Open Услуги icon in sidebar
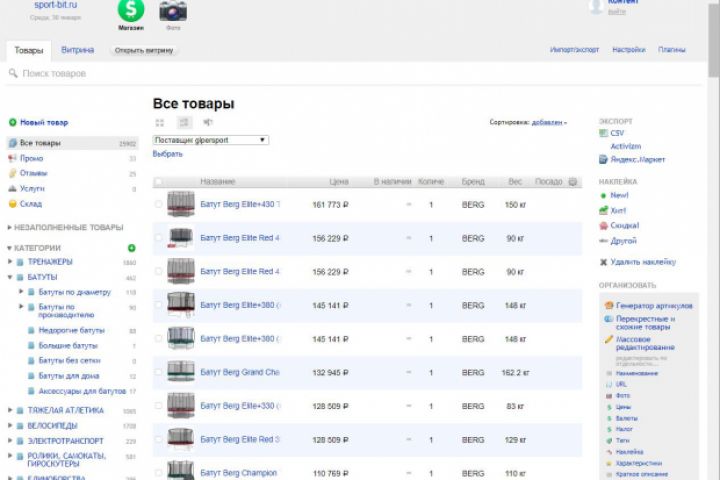 [12, 188]
